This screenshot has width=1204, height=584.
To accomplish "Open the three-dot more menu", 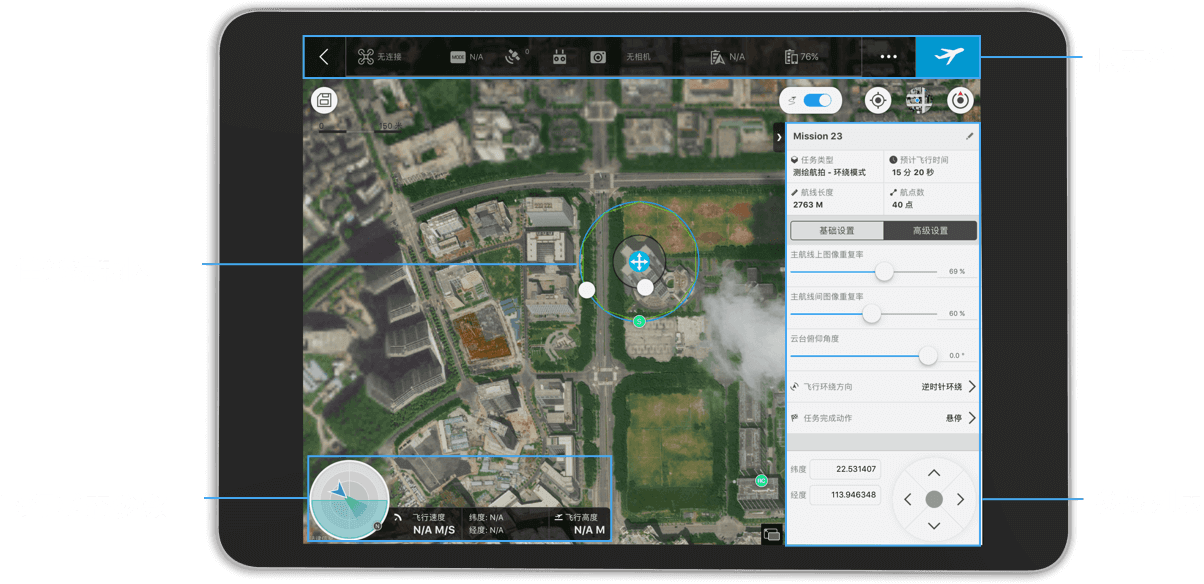I will pyautogui.click(x=888, y=57).
